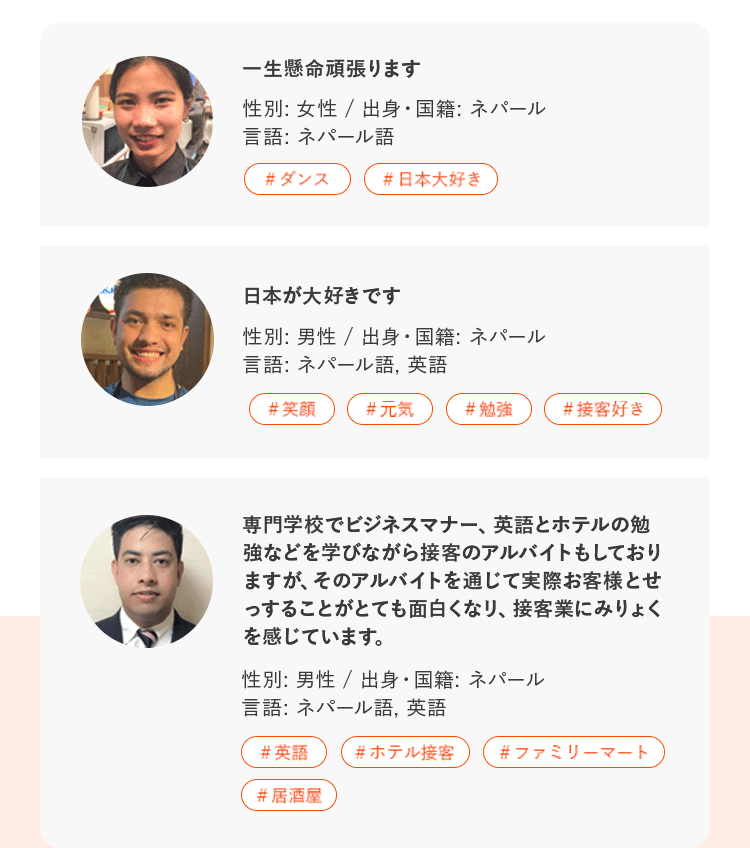Select the #勉強 tag

pyautogui.click(x=489, y=409)
